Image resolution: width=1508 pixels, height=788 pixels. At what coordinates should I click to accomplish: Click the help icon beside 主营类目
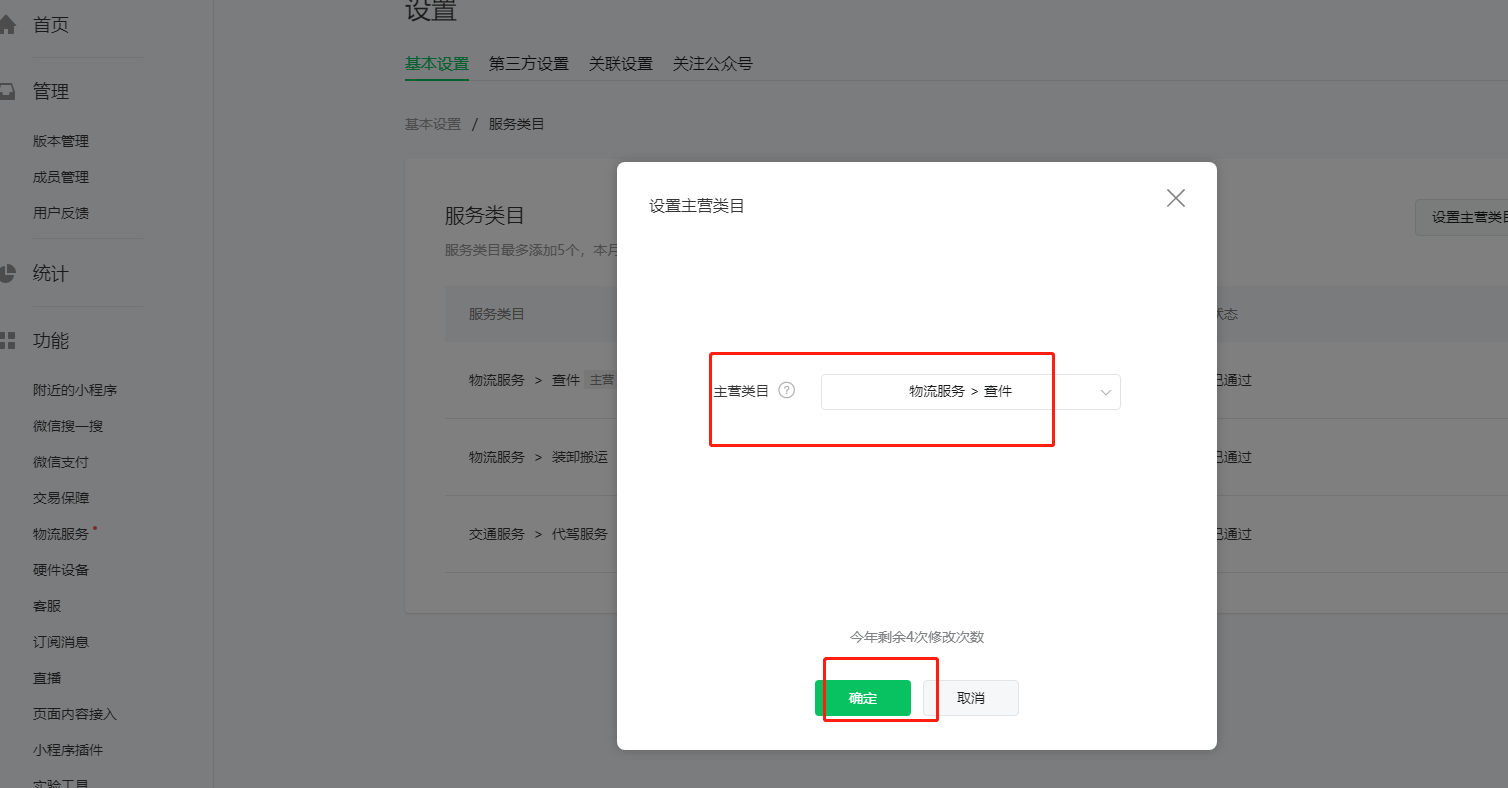point(787,391)
